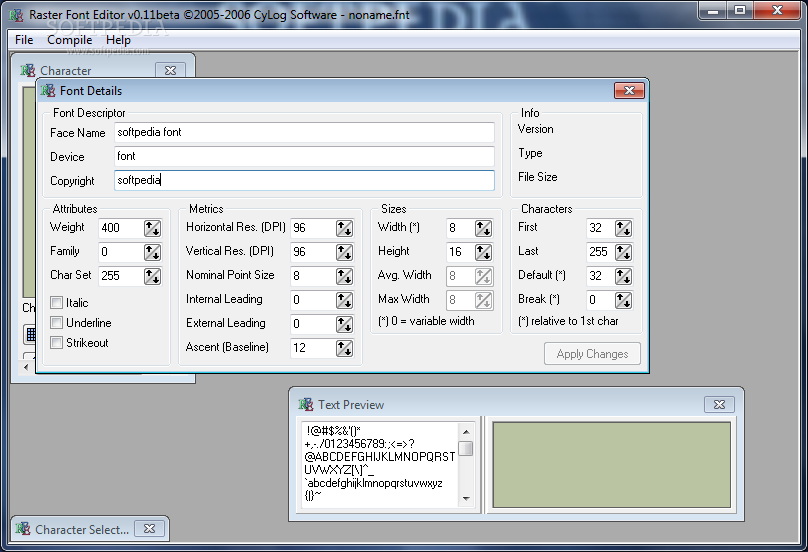The height and width of the screenshot is (552, 808).
Task: Click the Apply Changes button
Action: coord(592,354)
